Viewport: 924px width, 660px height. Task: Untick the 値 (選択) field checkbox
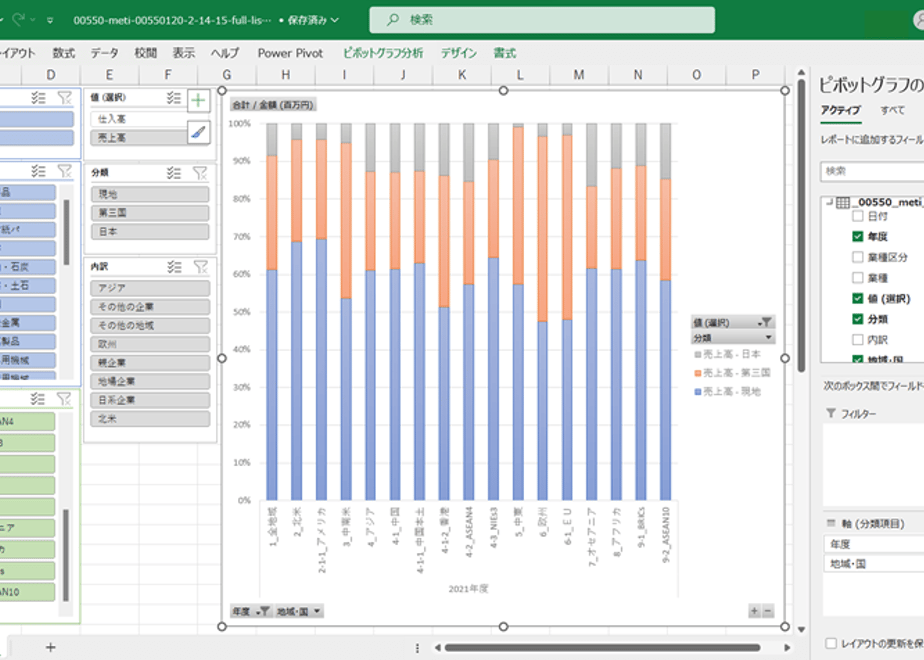click(858, 298)
